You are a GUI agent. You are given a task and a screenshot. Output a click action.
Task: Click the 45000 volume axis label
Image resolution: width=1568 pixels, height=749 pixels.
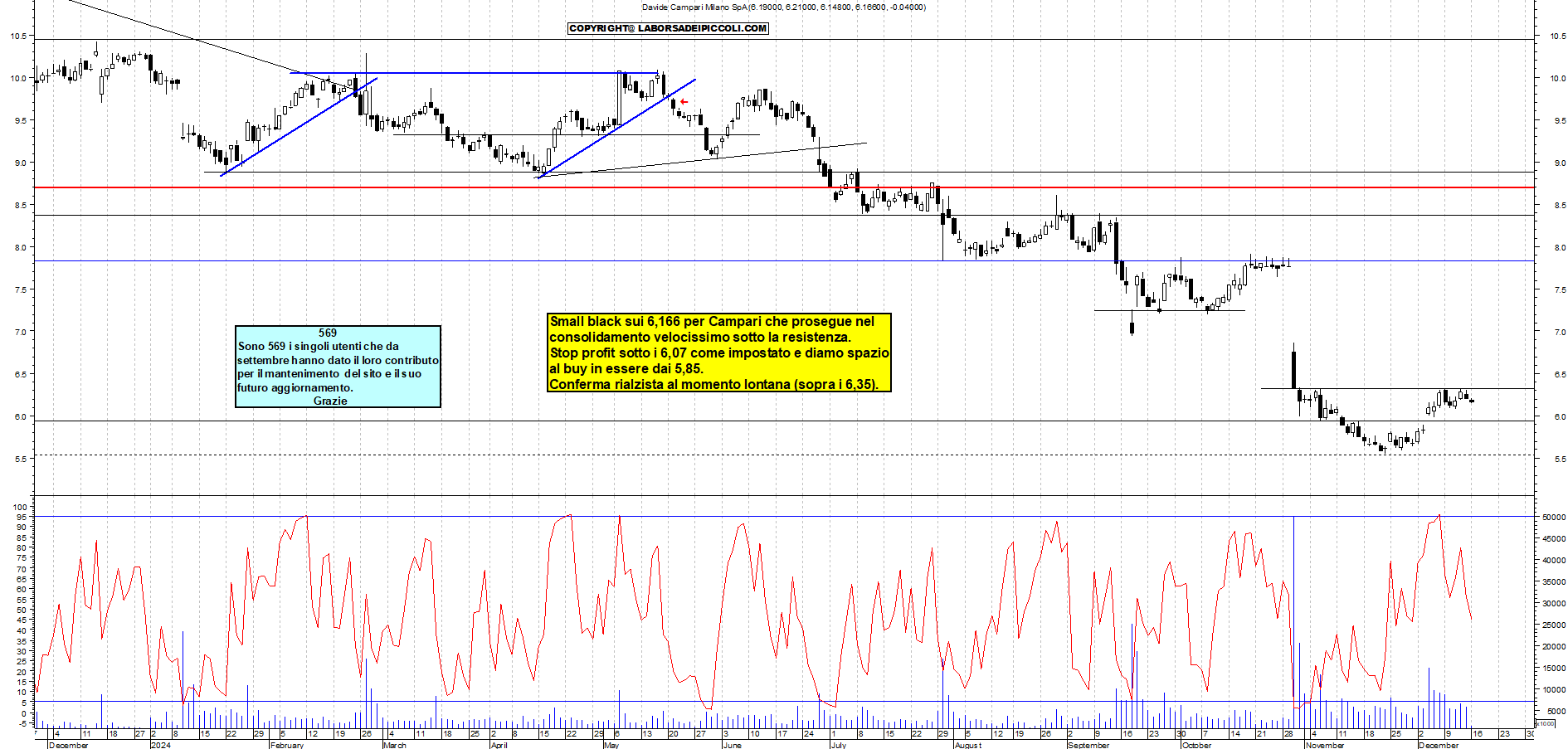tap(1554, 538)
